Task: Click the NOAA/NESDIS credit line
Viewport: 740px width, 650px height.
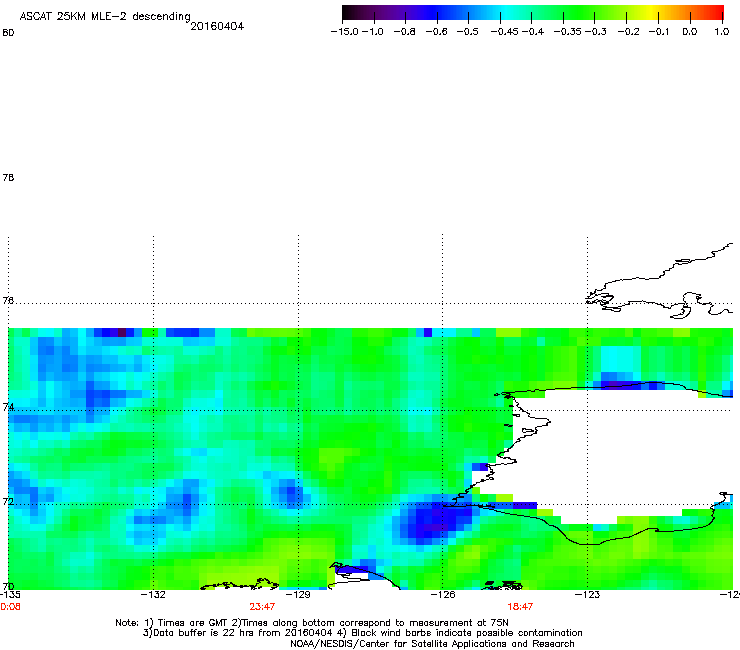Action: [x=432, y=644]
